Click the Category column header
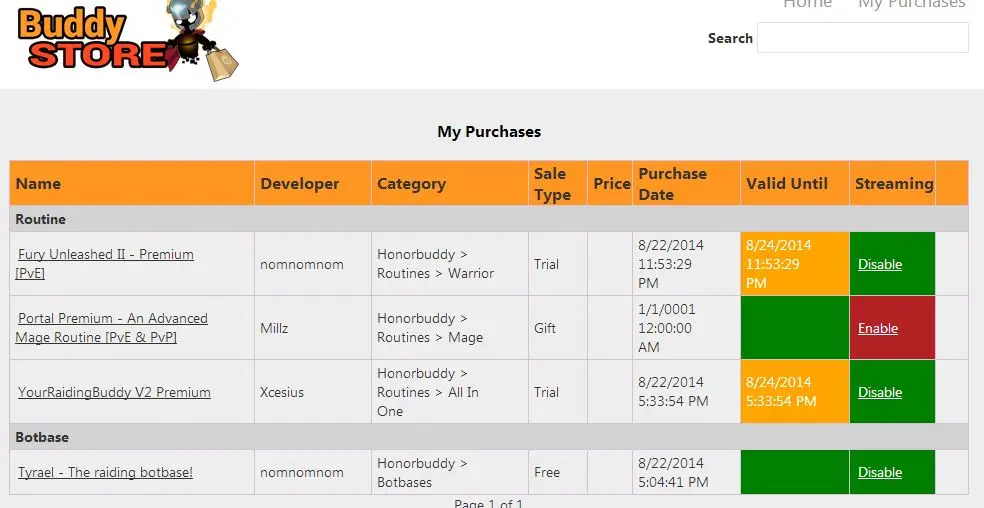This screenshot has height=508, width=984. pos(411,184)
